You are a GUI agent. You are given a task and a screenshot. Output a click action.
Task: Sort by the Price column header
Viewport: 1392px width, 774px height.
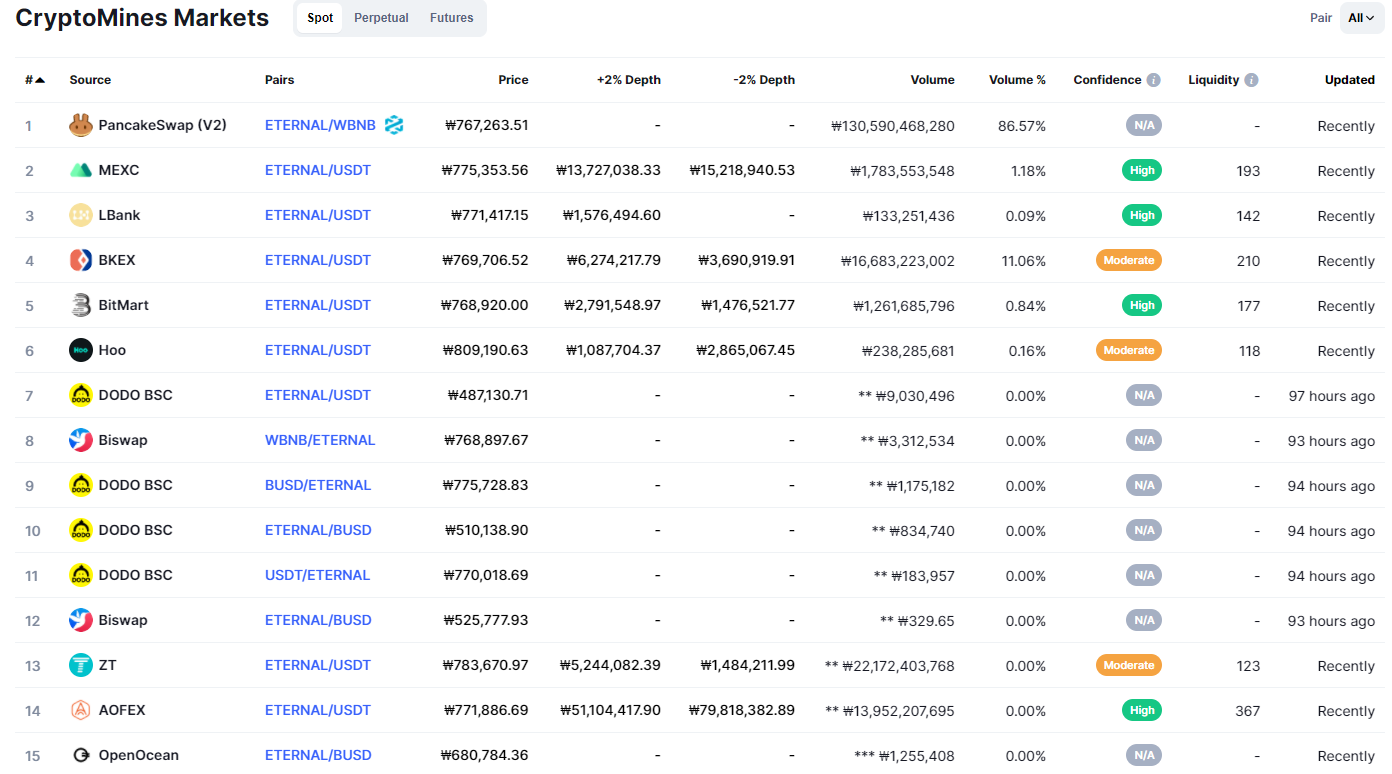tap(513, 80)
